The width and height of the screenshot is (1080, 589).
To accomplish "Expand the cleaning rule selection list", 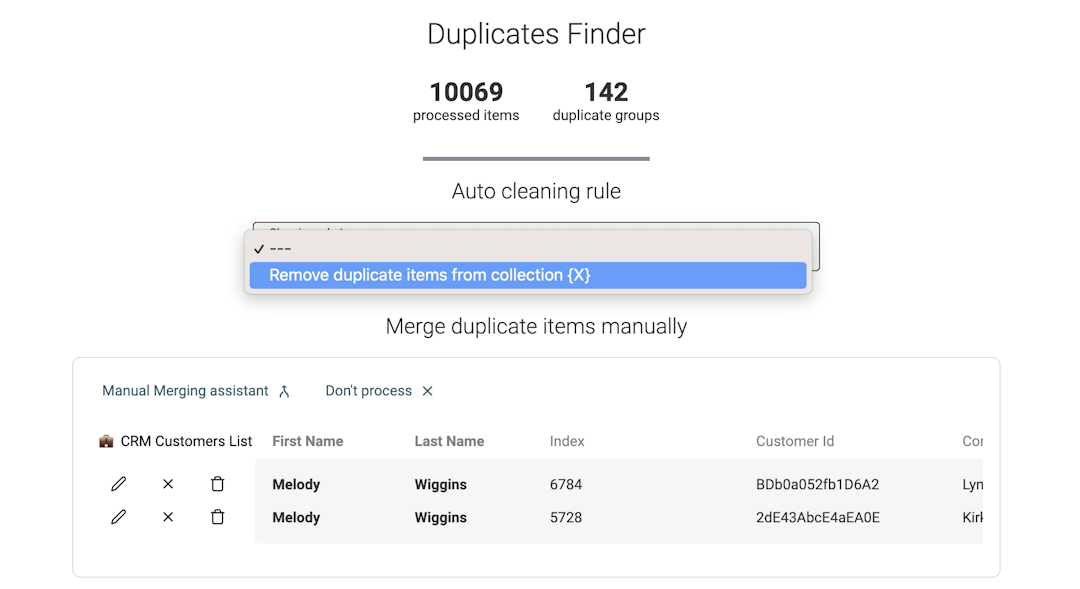I will (537, 232).
